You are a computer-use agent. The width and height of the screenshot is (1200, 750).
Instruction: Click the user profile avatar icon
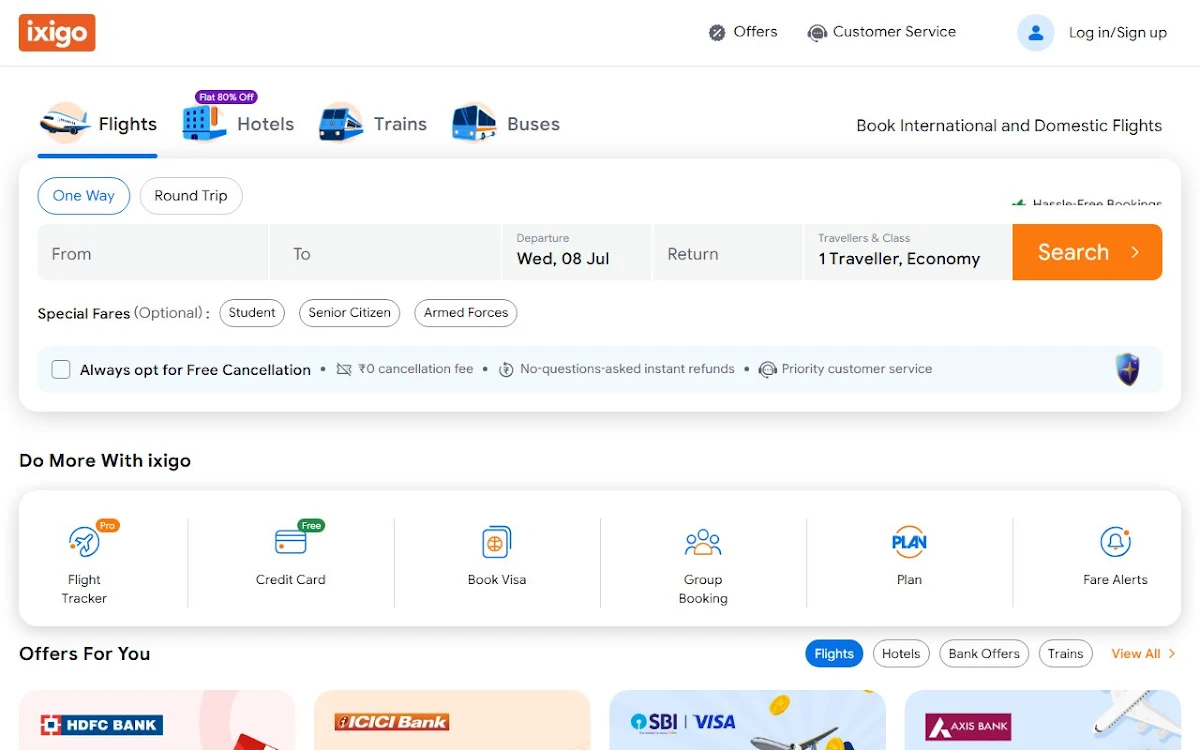1036,33
